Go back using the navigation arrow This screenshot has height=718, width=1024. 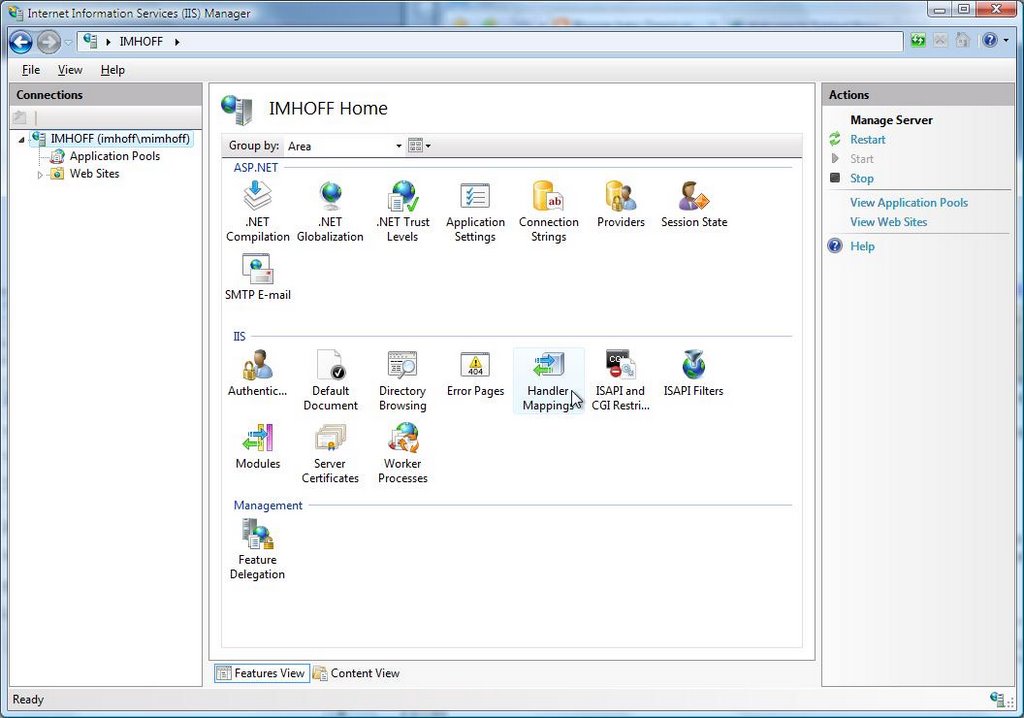click(21, 42)
